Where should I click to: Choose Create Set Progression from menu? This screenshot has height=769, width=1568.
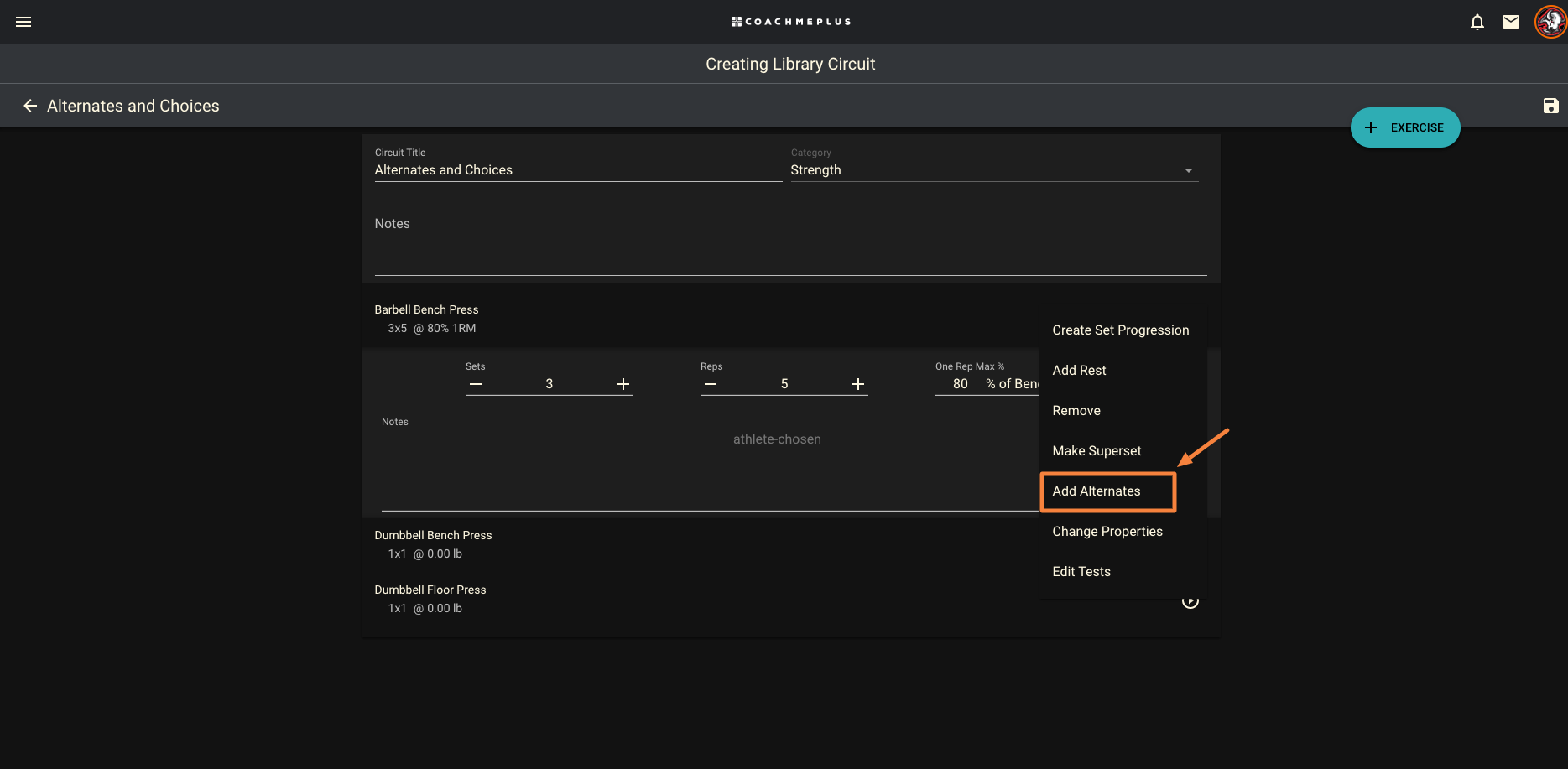coord(1123,330)
